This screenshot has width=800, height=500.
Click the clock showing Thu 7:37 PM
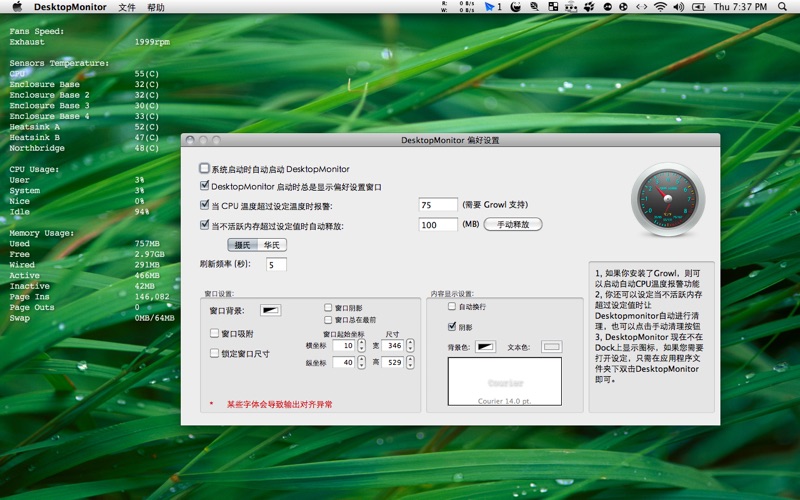[x=740, y=7]
